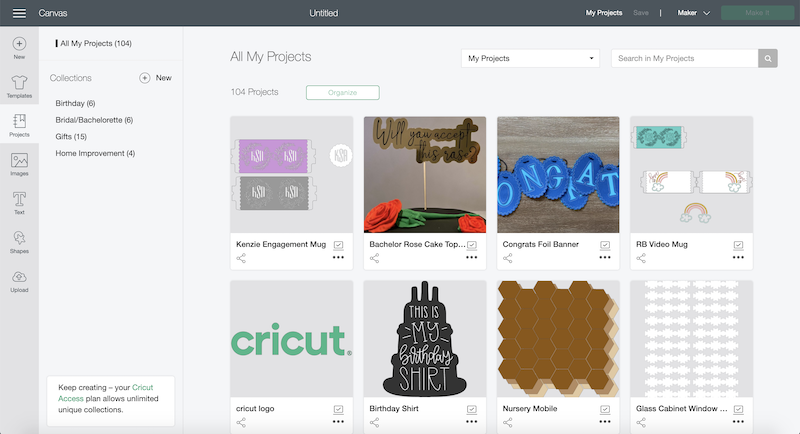Share the RB Video Mug project
Image resolution: width=800 pixels, height=434 pixels.
tap(641, 259)
